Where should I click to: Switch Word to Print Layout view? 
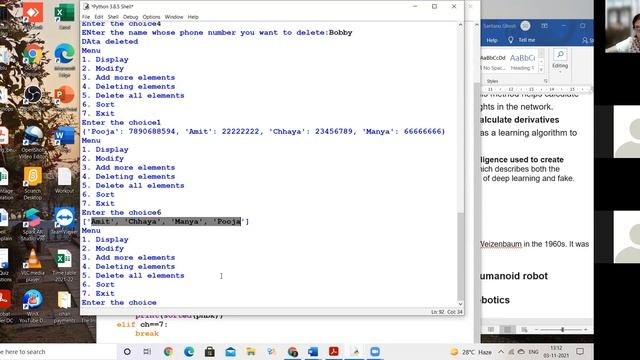click(x=507, y=329)
